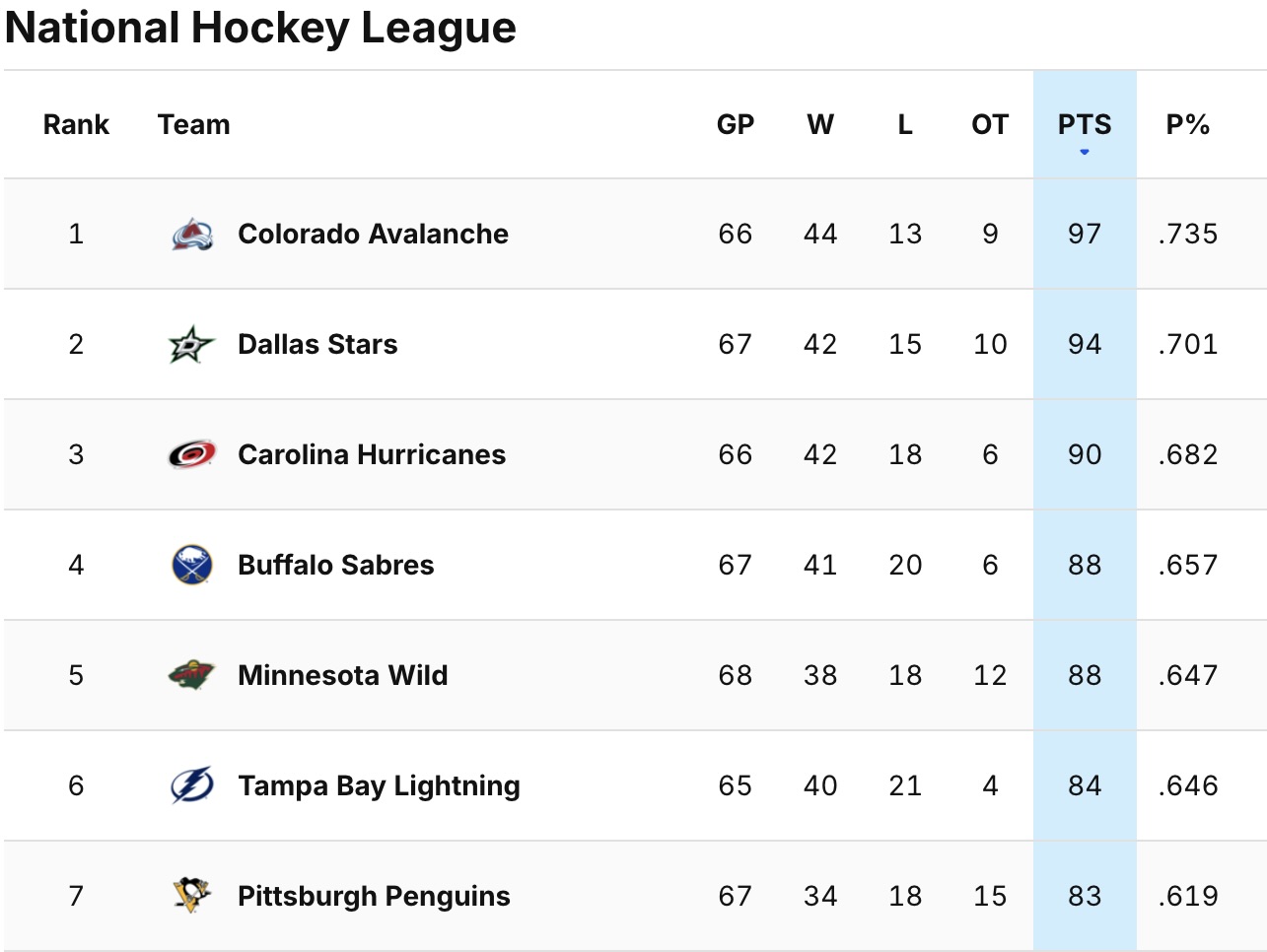Viewport: 1267px width, 952px height.
Task: Sort by GP column header
Action: (x=736, y=125)
